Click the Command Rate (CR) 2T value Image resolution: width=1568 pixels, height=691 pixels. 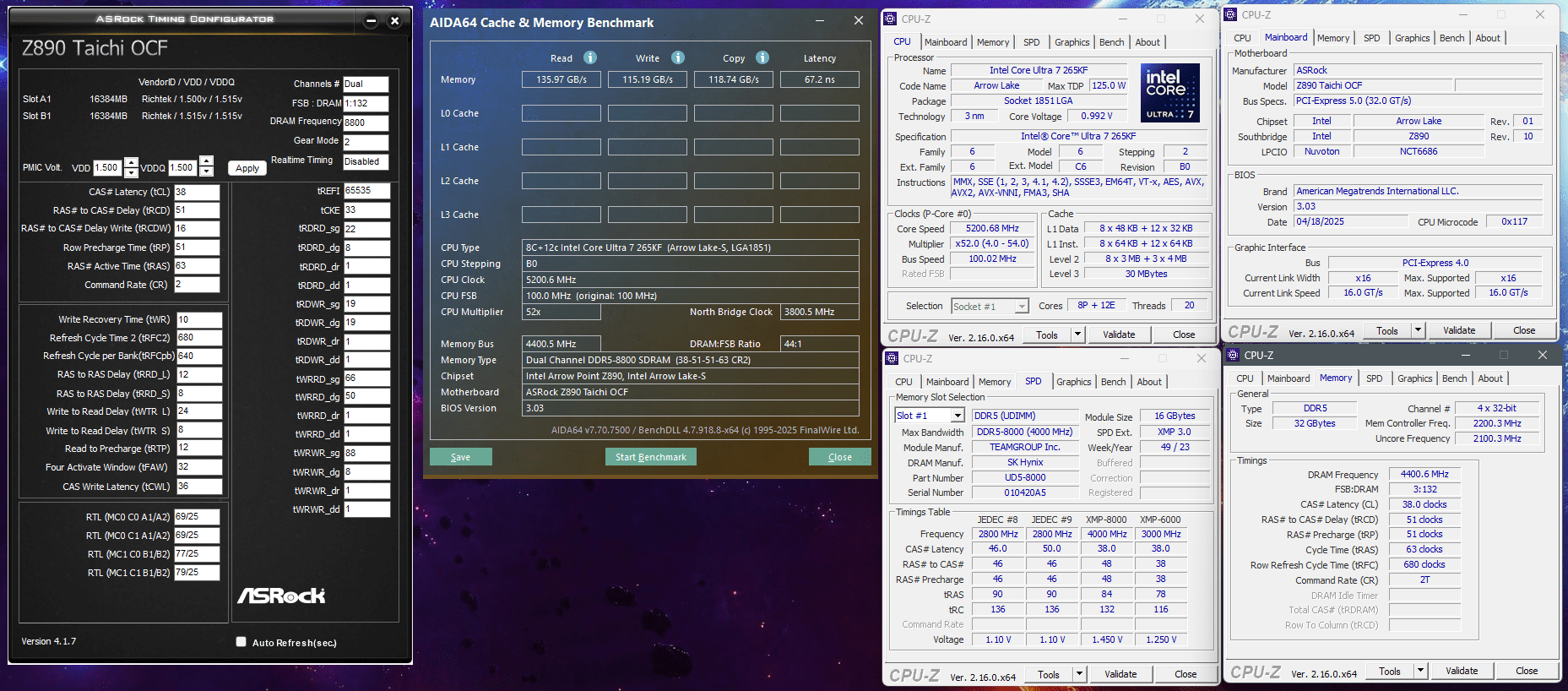pyautogui.click(x=1424, y=579)
